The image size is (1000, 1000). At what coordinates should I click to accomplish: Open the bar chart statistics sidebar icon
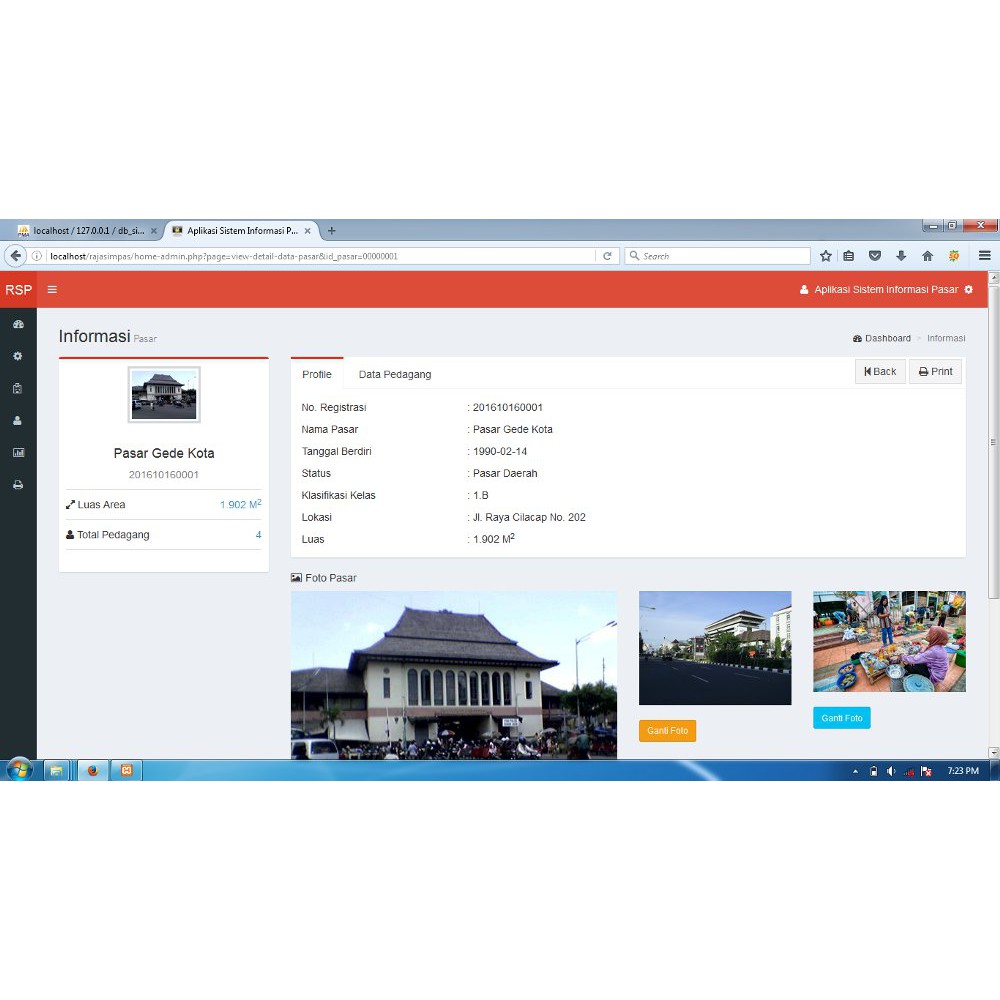pyautogui.click(x=18, y=452)
